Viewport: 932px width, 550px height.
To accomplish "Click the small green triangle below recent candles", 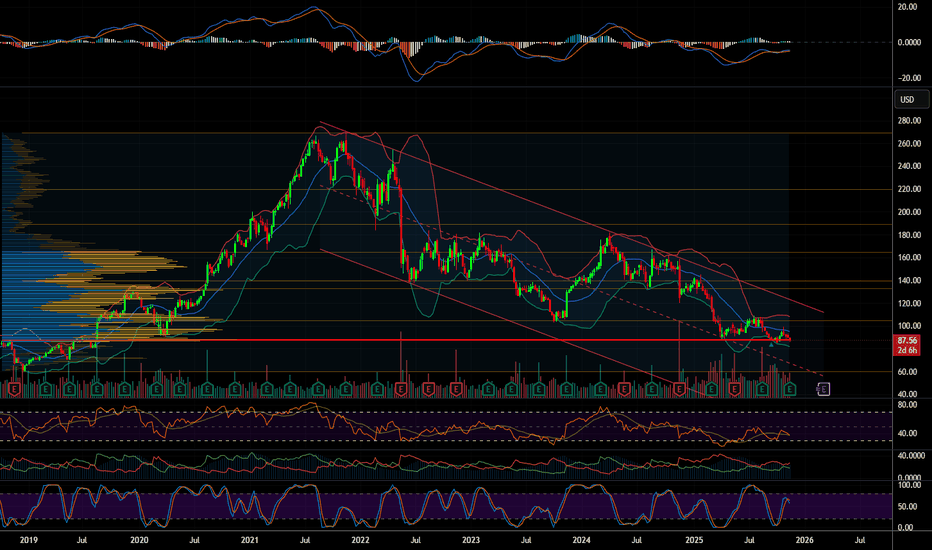I will coord(773,345).
